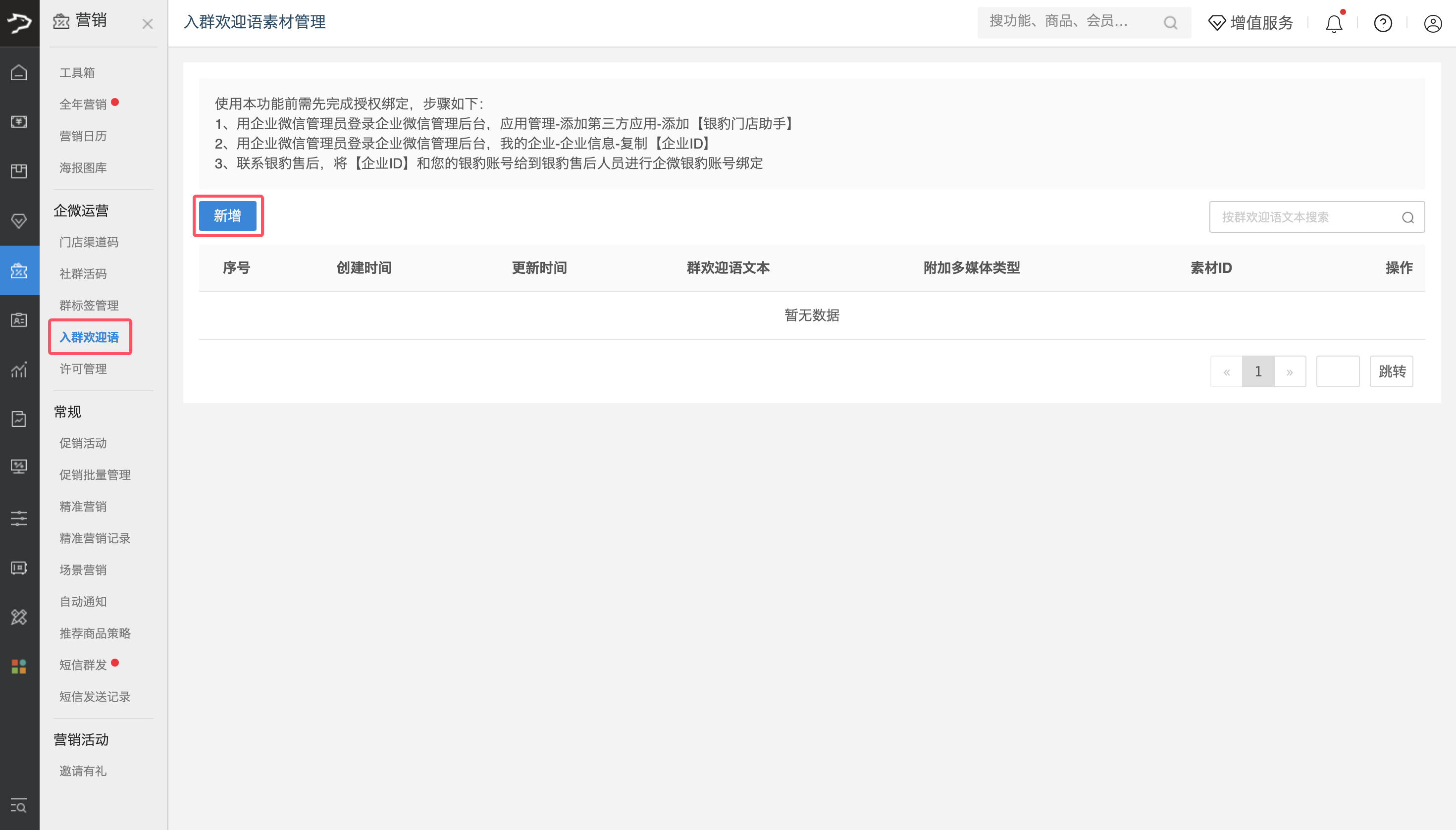The height and width of the screenshot is (830, 1456).
Task: Select the active marketing shop icon
Action: [19, 270]
